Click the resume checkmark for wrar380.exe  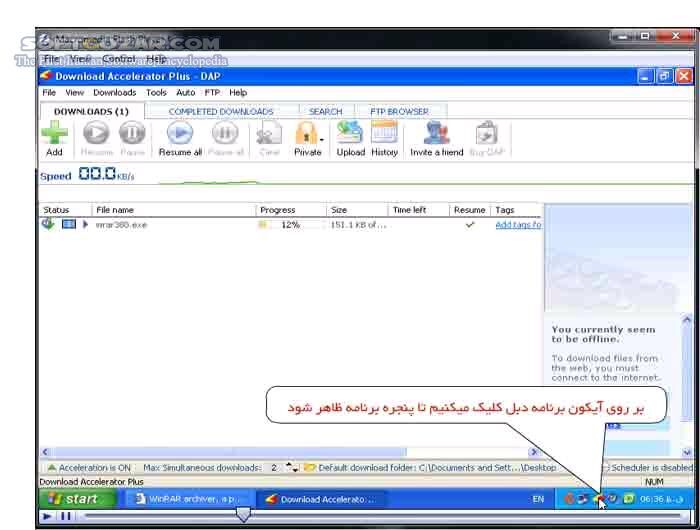[469, 225]
